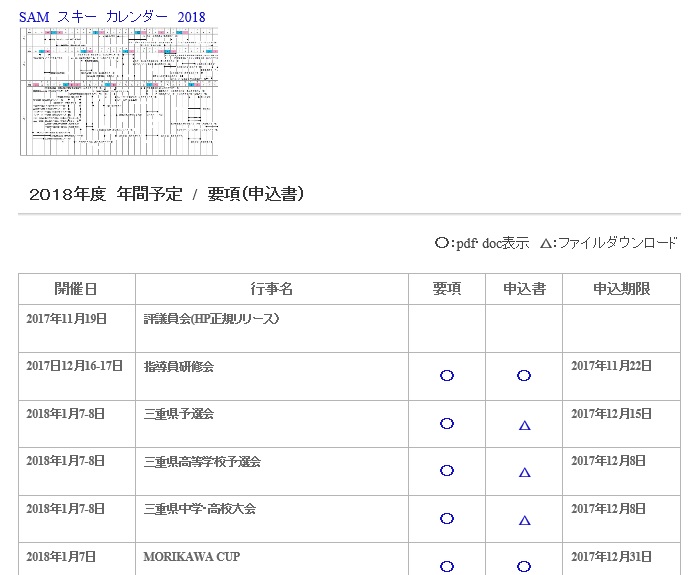Click the ski calendar thumbnail image
Viewport: 697px width, 575px height.
(118, 91)
